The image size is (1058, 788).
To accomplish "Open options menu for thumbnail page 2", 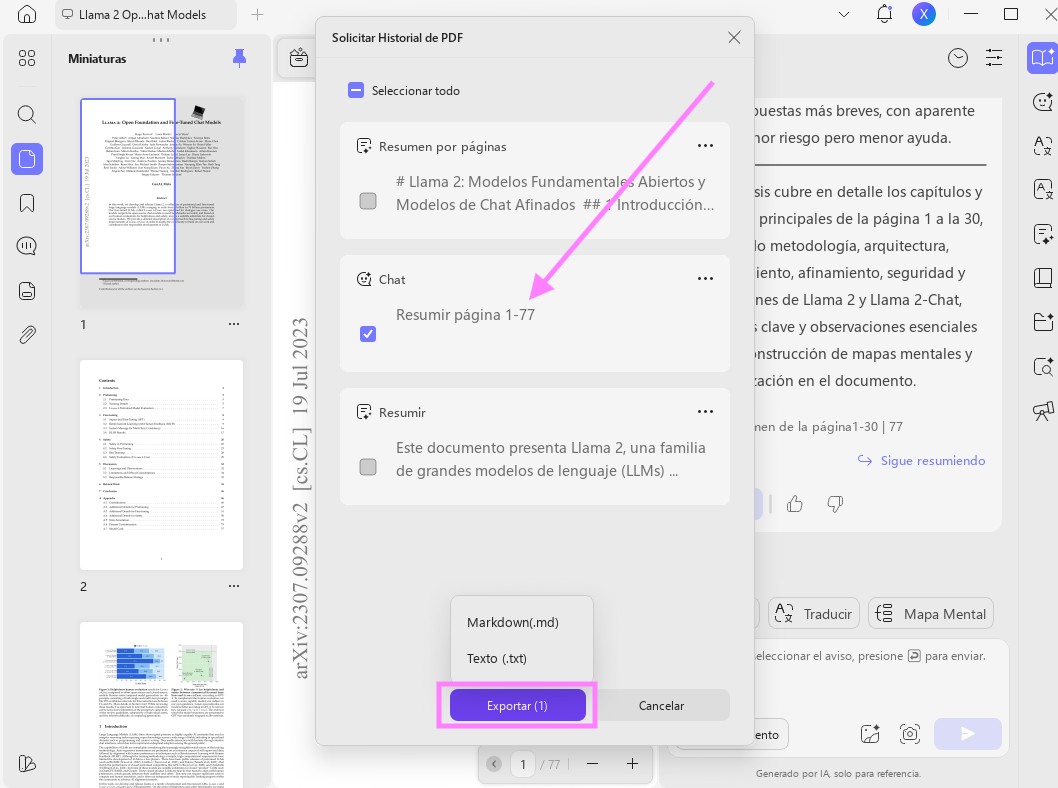I will tap(233, 586).
